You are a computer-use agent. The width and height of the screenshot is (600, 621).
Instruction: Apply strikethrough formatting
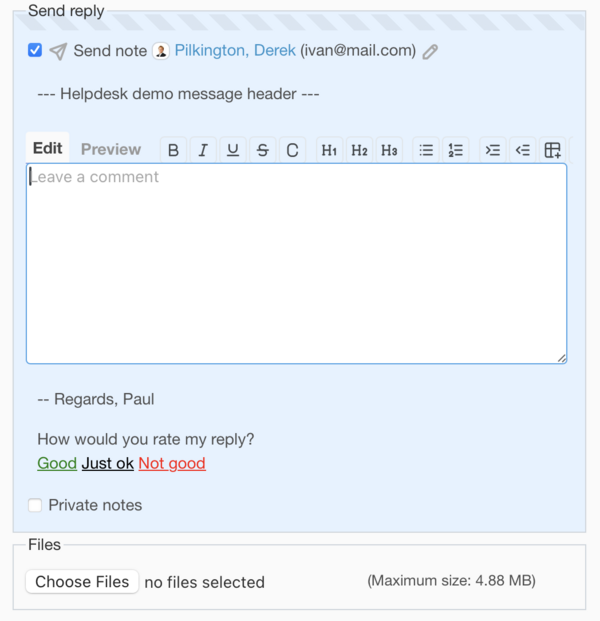pos(263,150)
